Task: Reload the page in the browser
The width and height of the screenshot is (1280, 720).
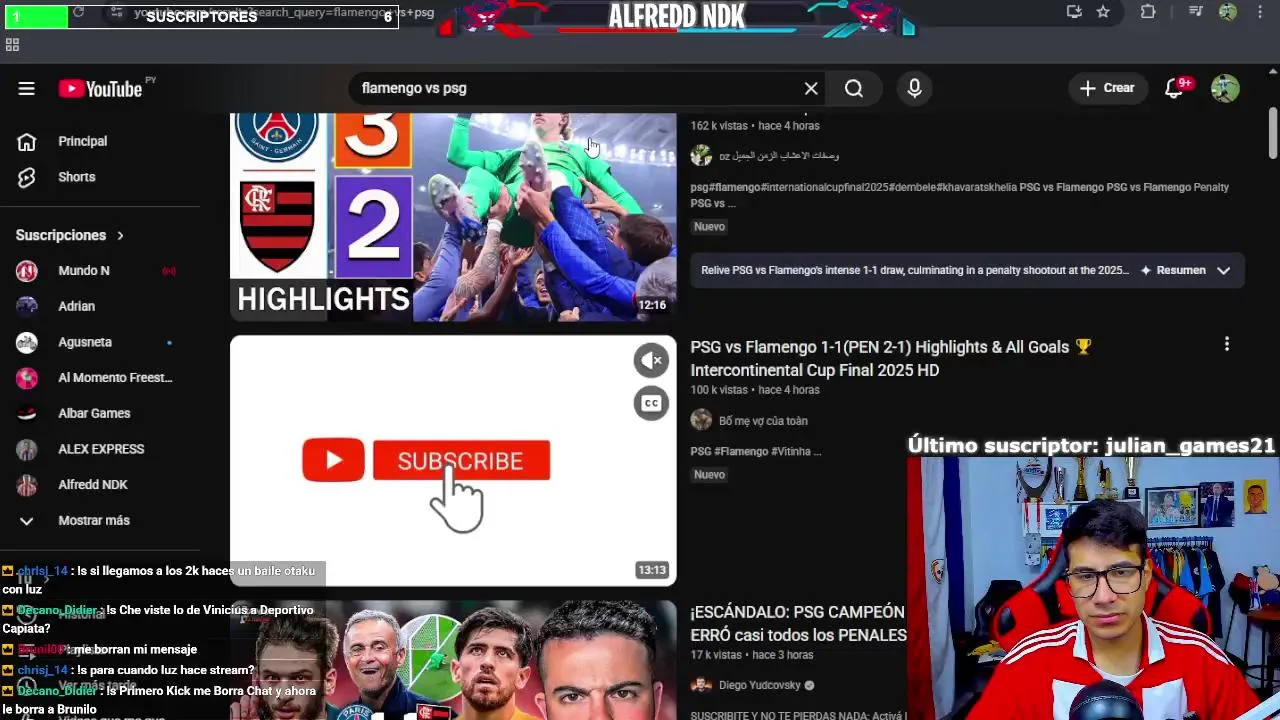Action: [x=78, y=12]
